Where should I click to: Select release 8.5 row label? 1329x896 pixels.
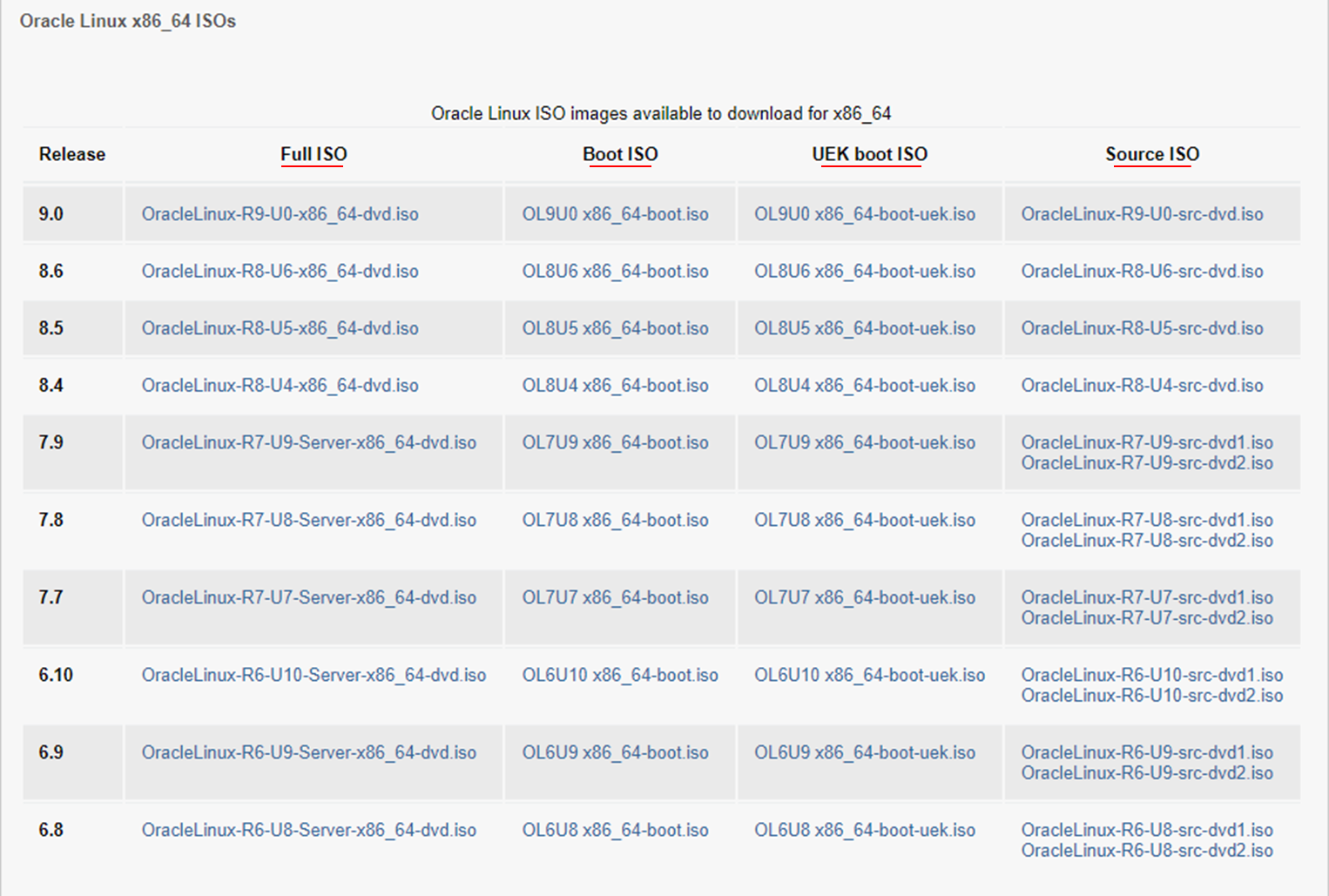(x=51, y=328)
